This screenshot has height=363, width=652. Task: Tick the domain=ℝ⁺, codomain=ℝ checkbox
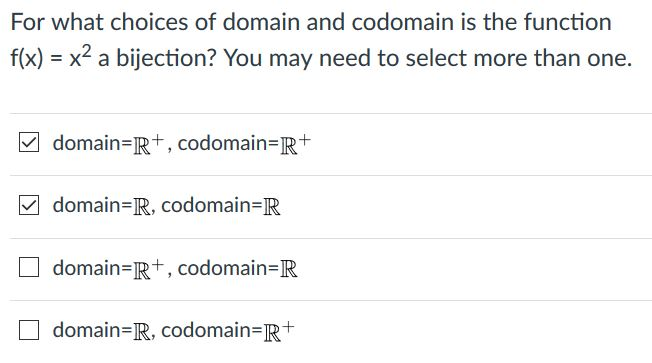coord(29,267)
